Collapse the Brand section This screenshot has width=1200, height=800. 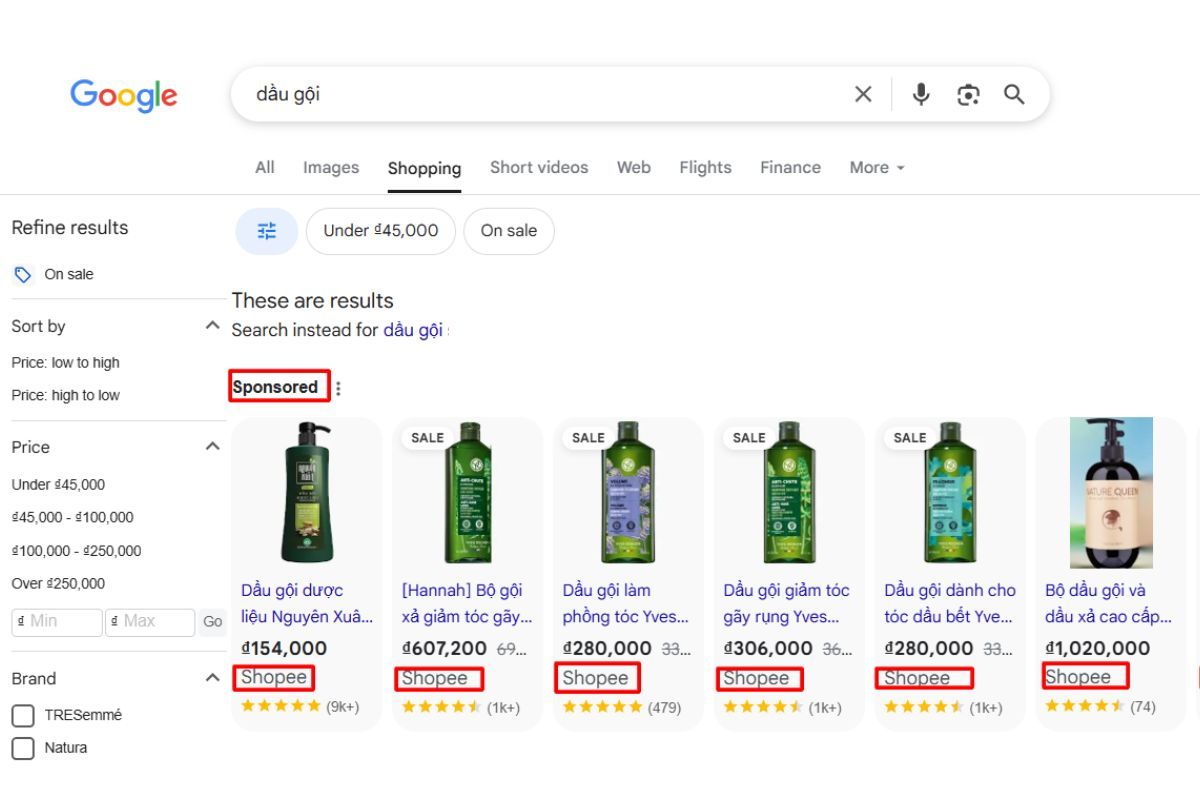pos(212,678)
